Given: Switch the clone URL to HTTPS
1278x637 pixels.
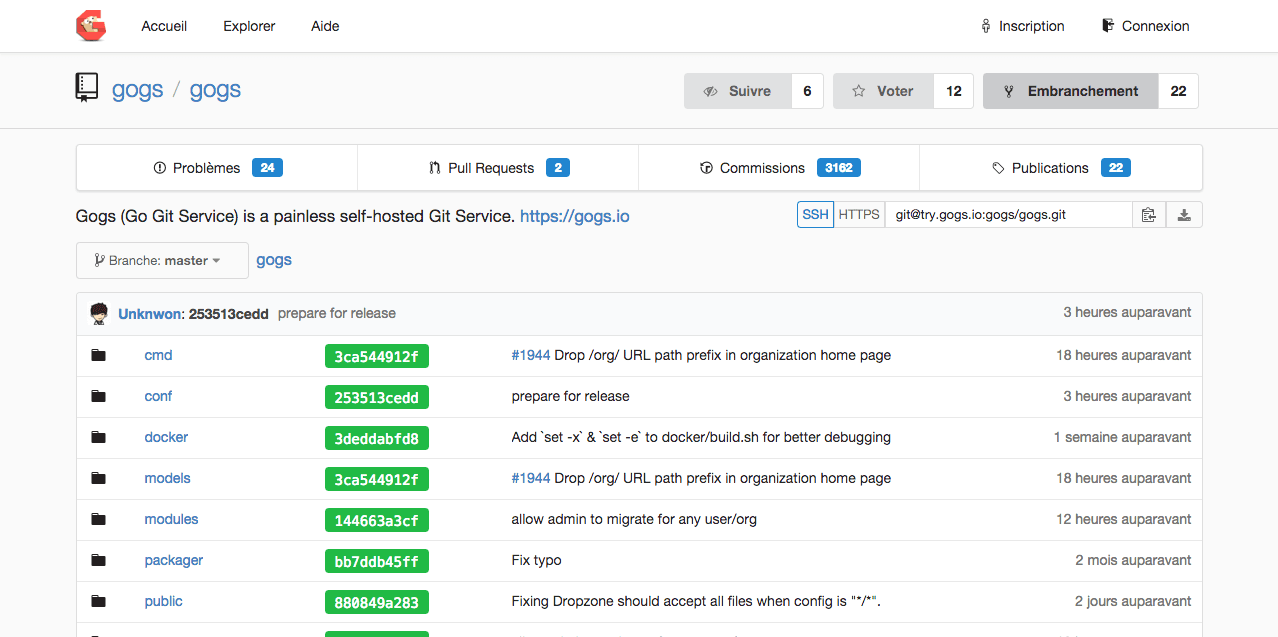Looking at the screenshot, I should coord(859,214).
